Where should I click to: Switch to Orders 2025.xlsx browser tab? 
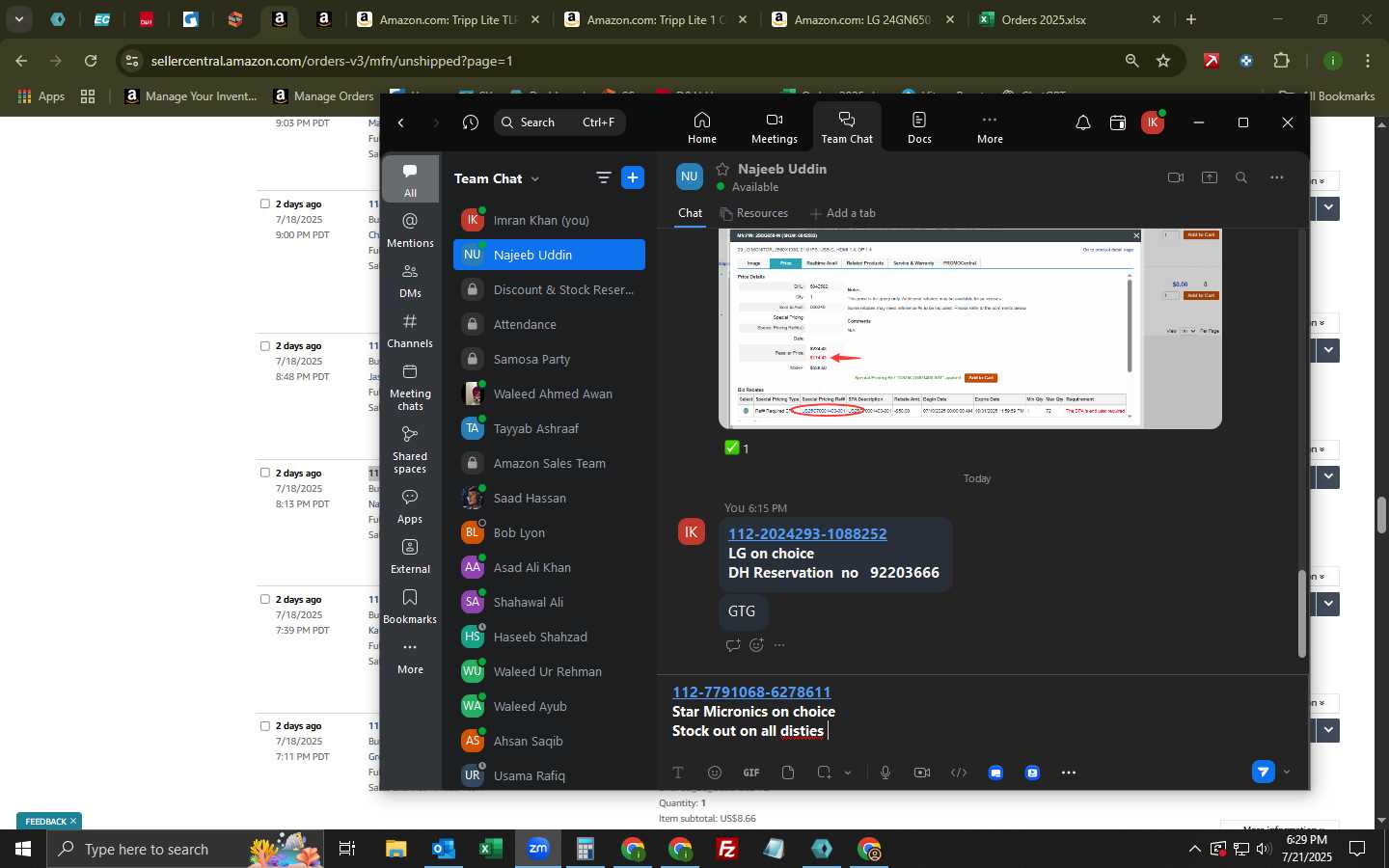point(1069,19)
